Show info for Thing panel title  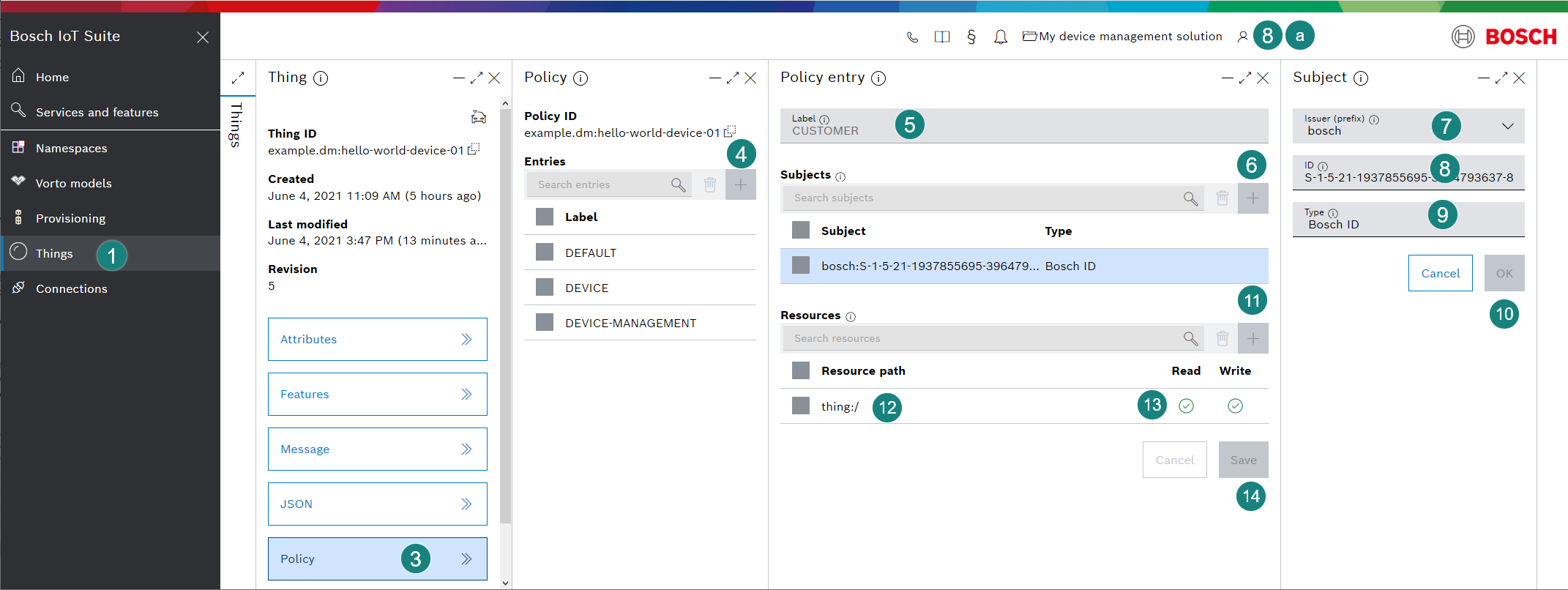(321, 78)
